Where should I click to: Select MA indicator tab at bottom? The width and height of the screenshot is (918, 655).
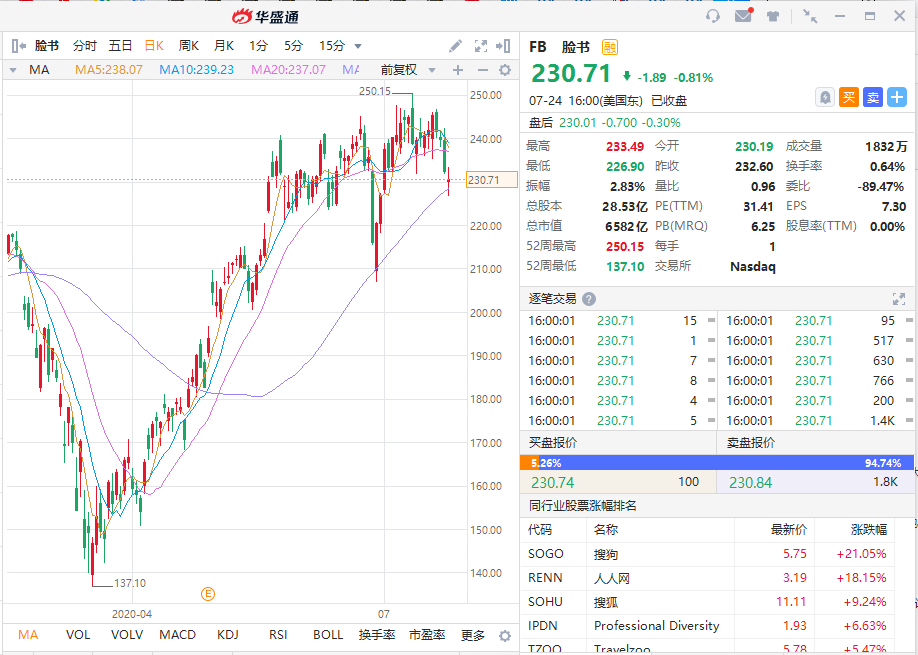coord(28,635)
